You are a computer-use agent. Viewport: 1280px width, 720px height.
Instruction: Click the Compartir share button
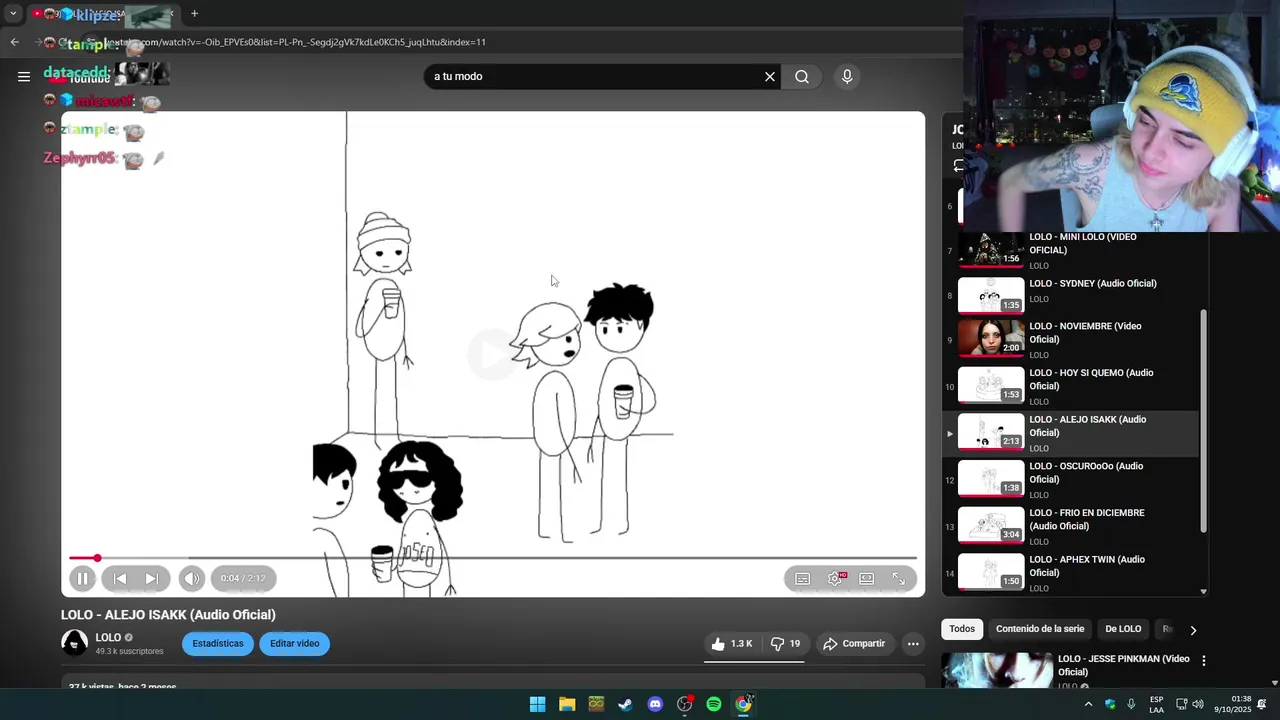click(x=854, y=644)
